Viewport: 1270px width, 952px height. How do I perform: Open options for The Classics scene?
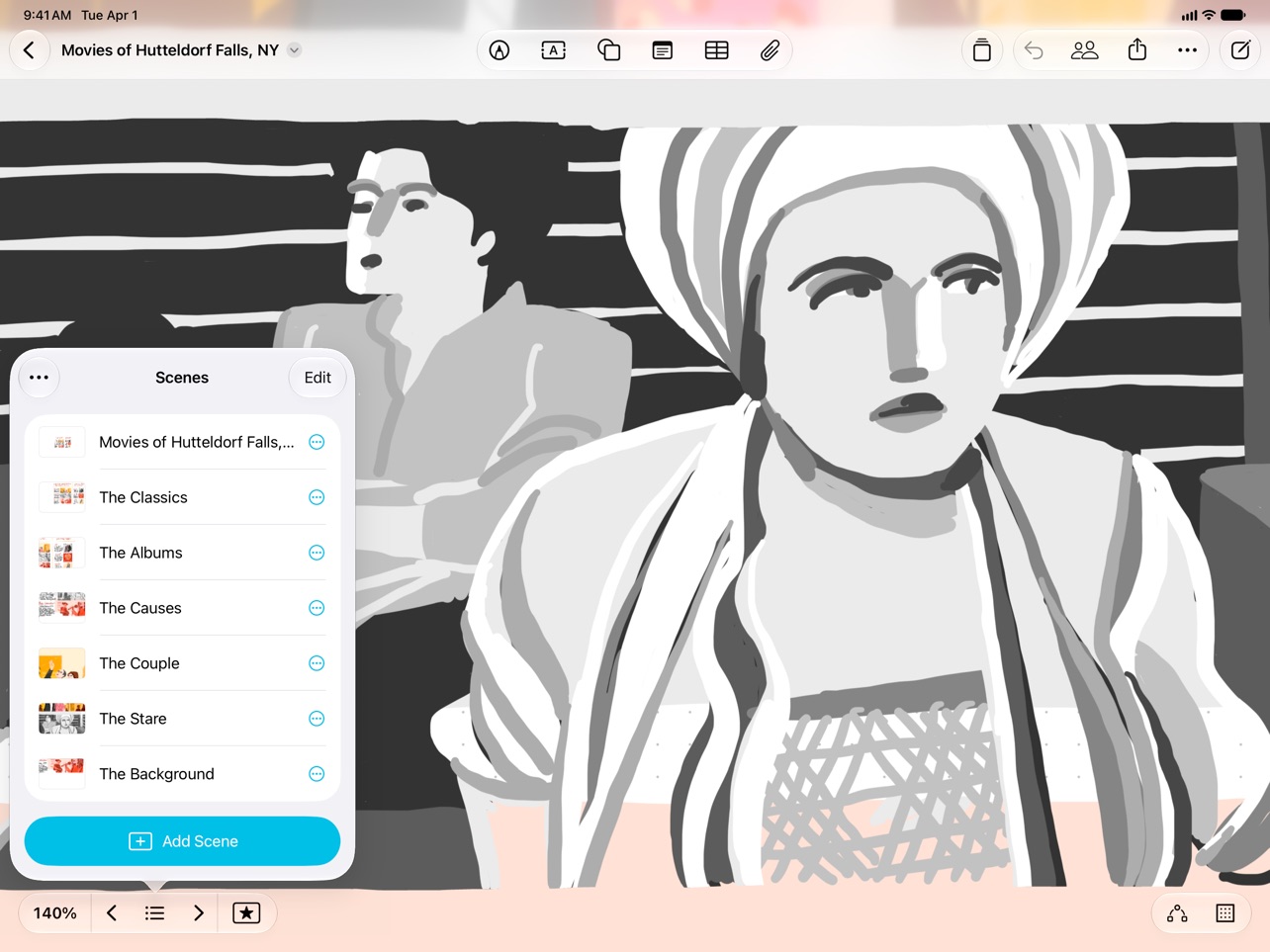(317, 497)
